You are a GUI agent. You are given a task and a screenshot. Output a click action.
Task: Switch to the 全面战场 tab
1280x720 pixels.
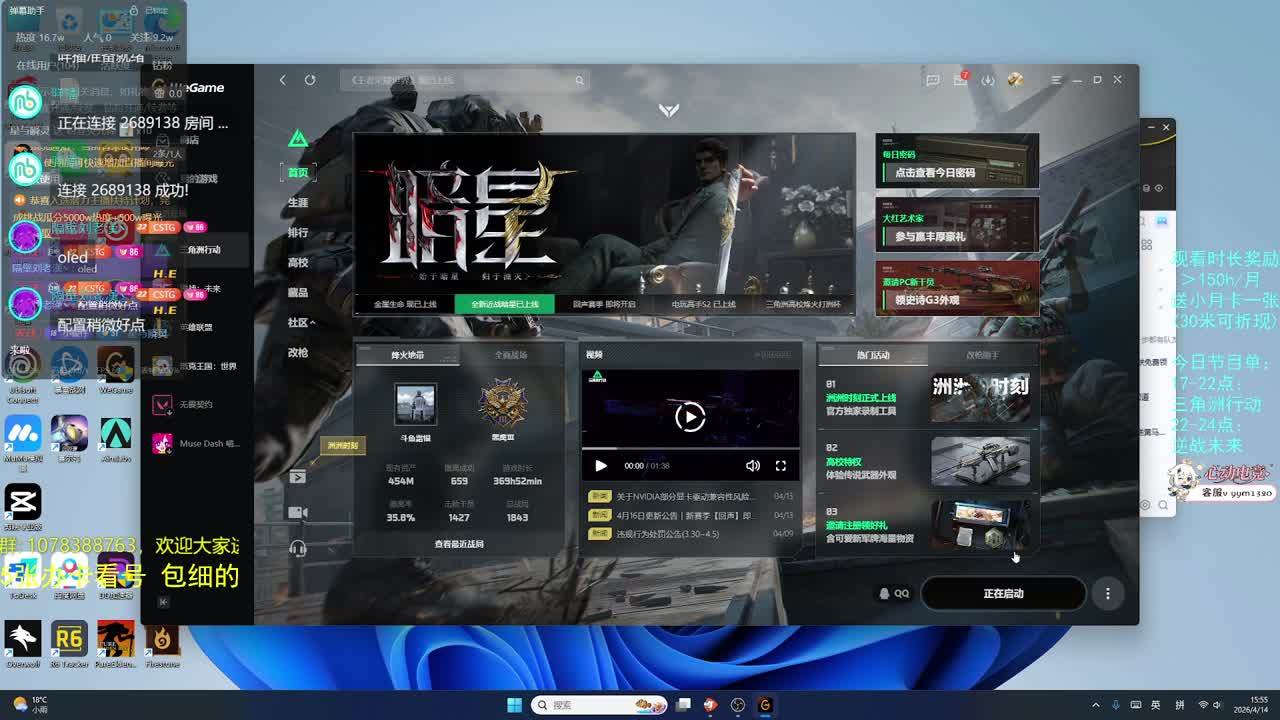point(510,355)
